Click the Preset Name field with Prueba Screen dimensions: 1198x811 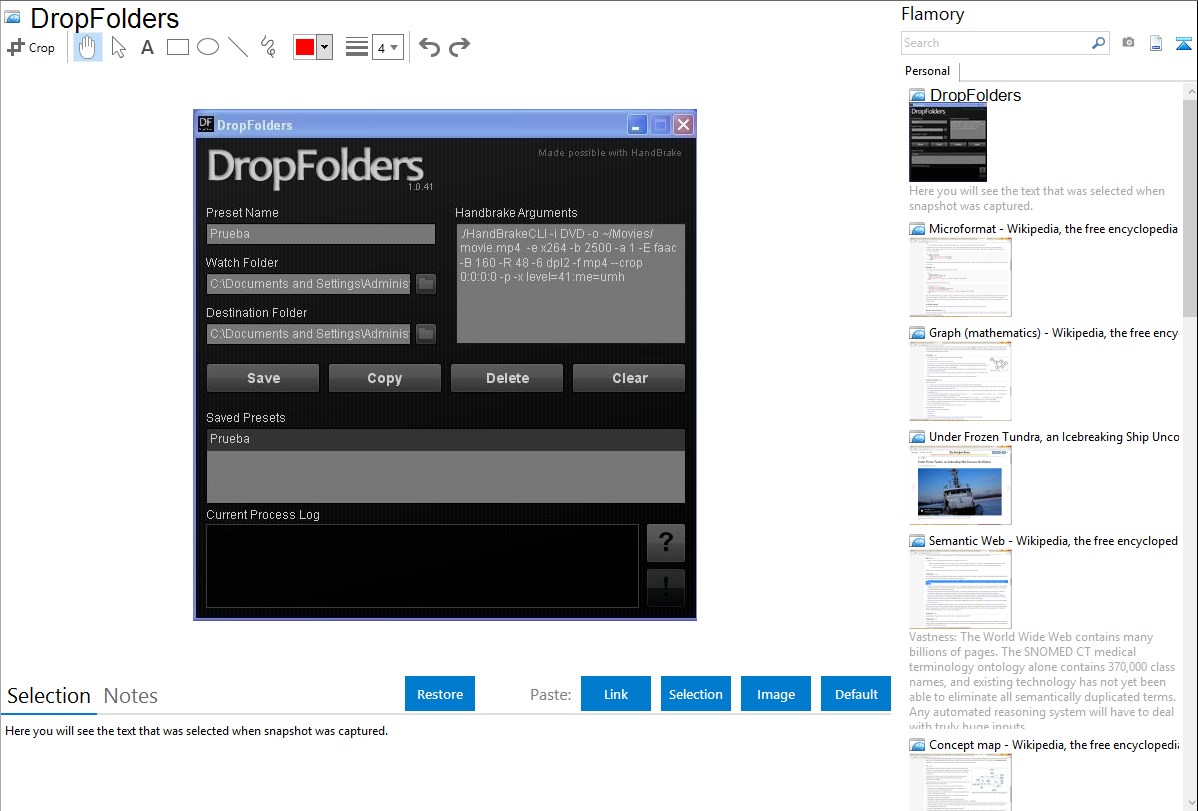[x=321, y=234]
